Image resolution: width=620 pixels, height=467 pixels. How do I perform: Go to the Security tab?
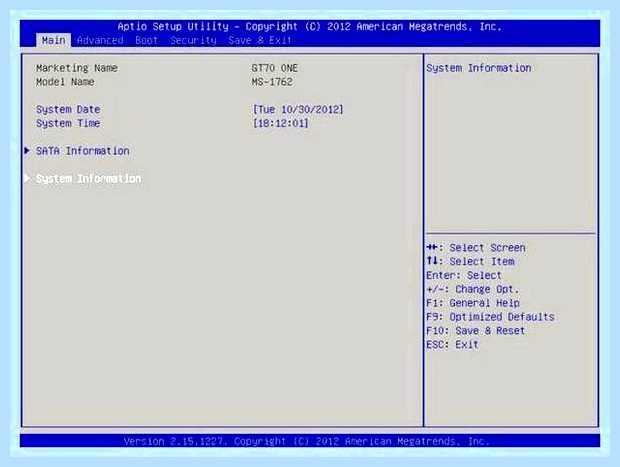pos(193,40)
